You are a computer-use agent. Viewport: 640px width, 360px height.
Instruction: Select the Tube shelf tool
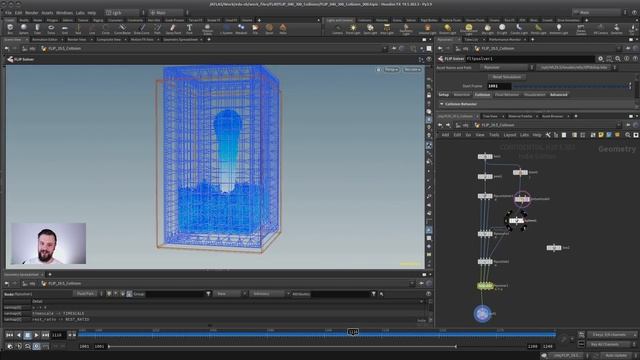(x=37, y=29)
